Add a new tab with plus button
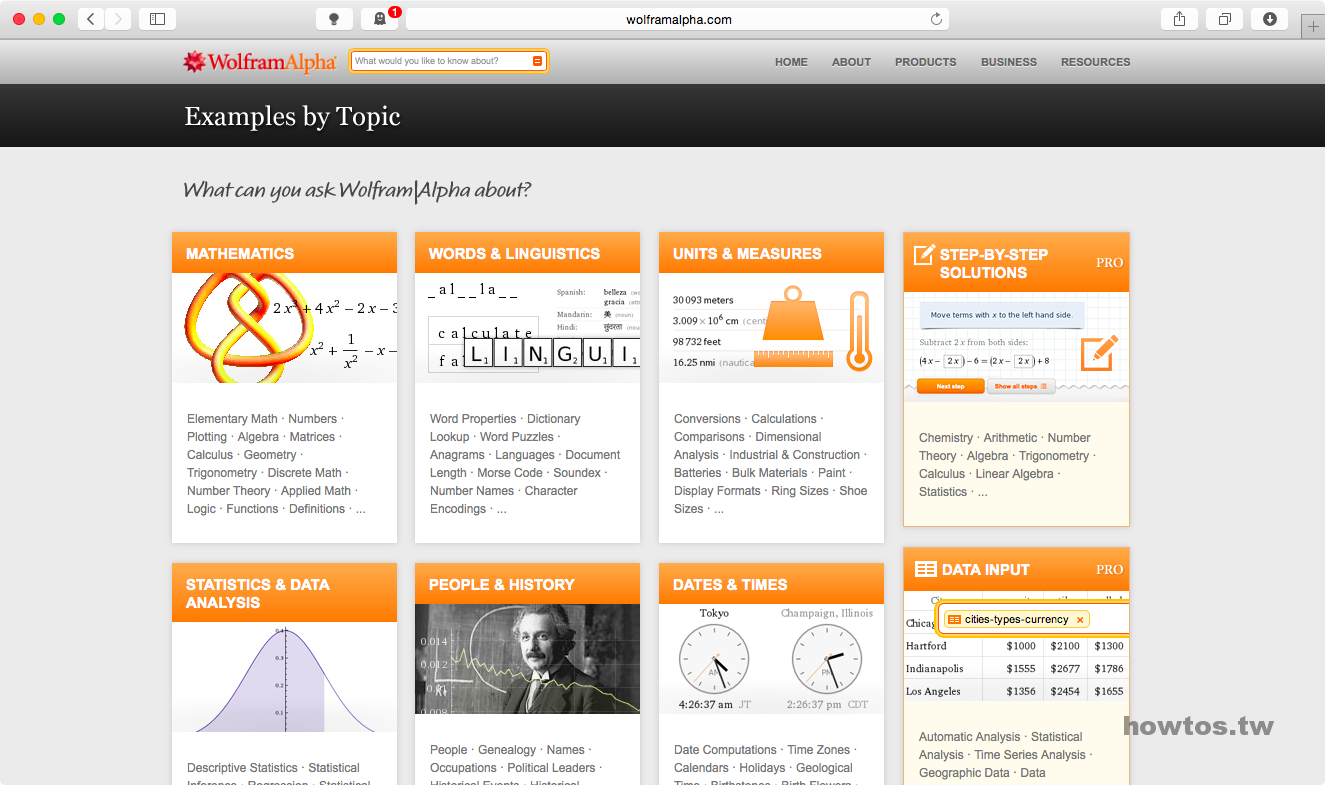Image resolution: width=1325 pixels, height=785 pixels. (x=1313, y=27)
